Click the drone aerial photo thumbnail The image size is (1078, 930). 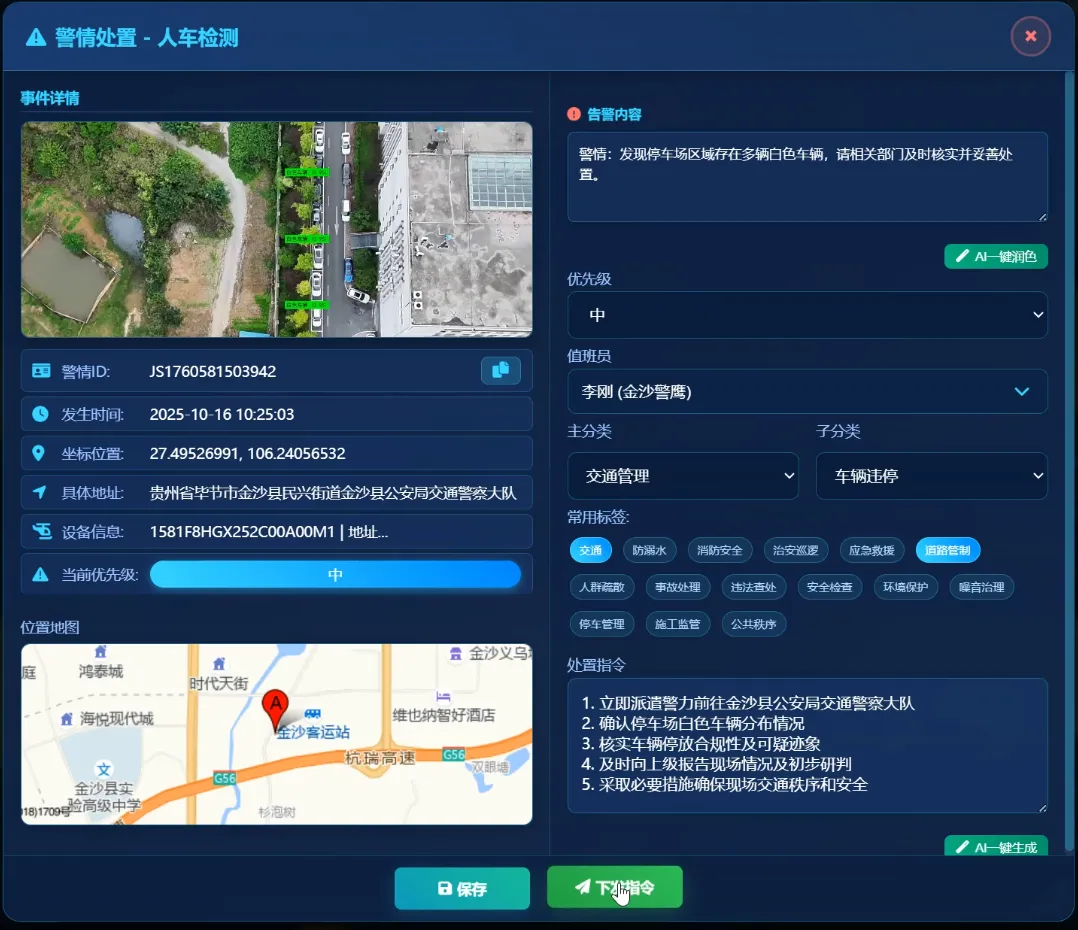(276, 229)
